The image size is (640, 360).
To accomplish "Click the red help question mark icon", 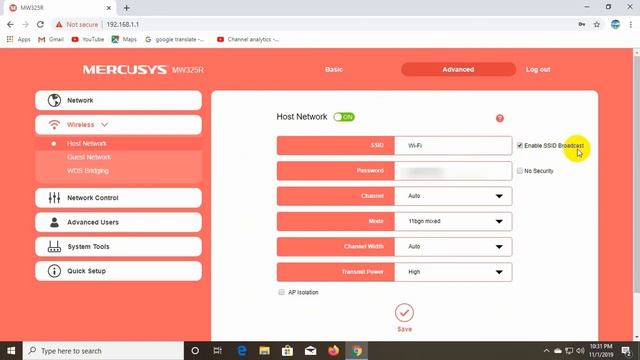I will click(x=500, y=118).
